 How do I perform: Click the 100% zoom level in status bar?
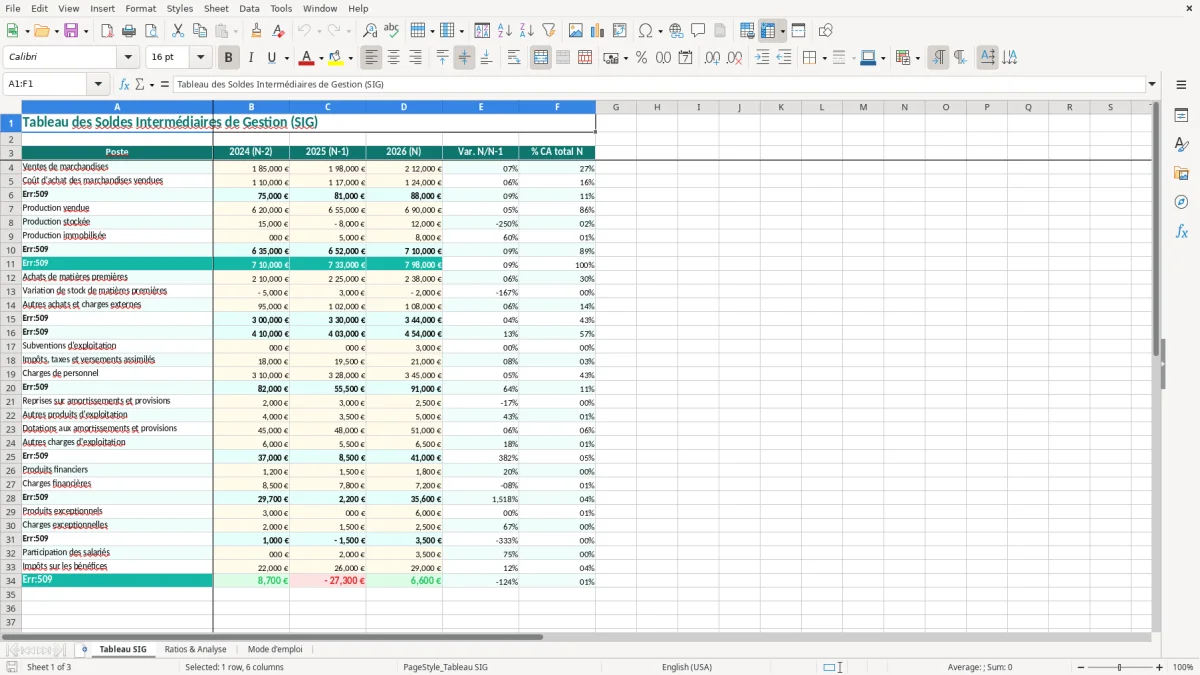click(x=1183, y=667)
